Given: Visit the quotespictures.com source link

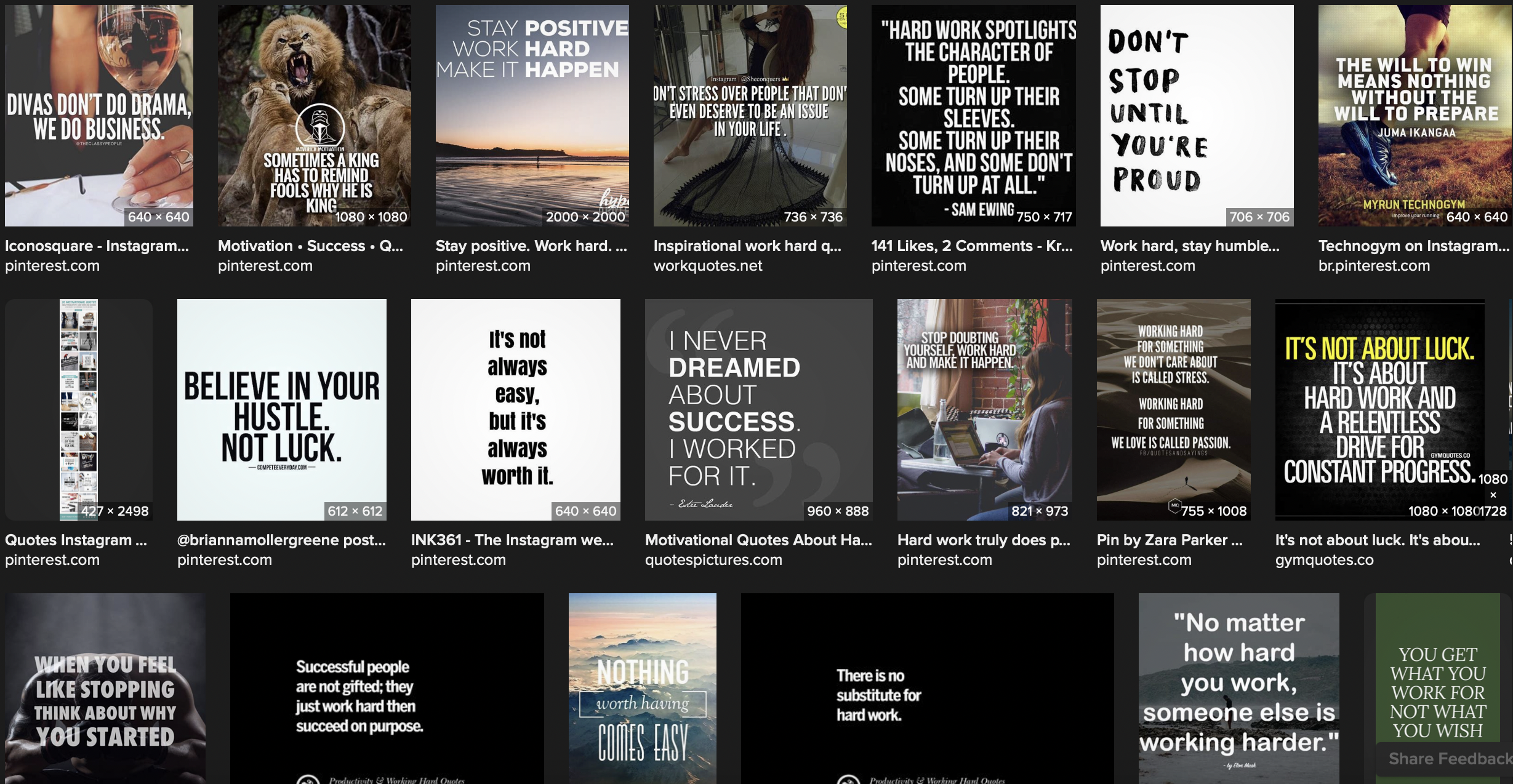Looking at the screenshot, I should [713, 560].
